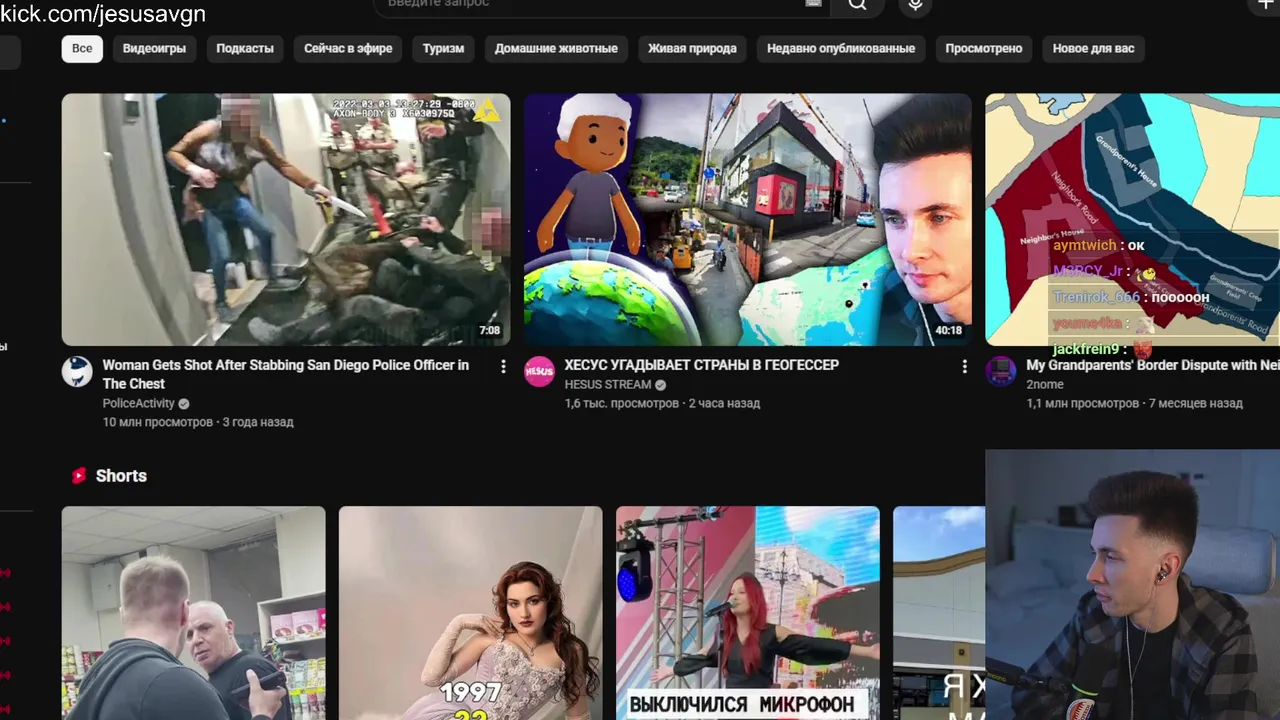This screenshot has width=1280, height=720.
Task: Open the San Diego police video thumbnail
Action: (x=286, y=220)
